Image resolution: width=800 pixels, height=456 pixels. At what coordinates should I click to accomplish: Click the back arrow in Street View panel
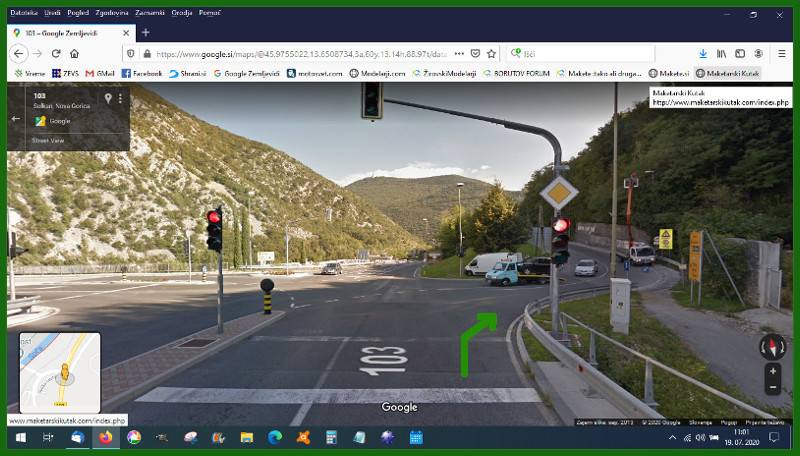15,118
